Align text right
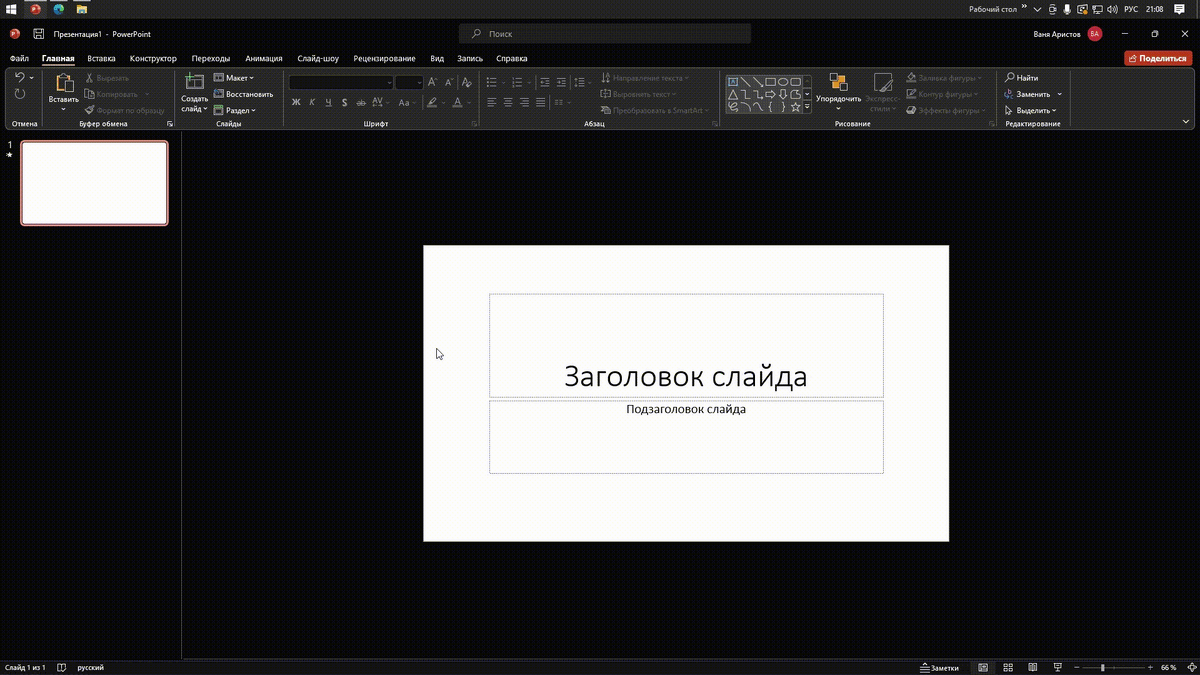The height and width of the screenshot is (675, 1200). tap(524, 102)
